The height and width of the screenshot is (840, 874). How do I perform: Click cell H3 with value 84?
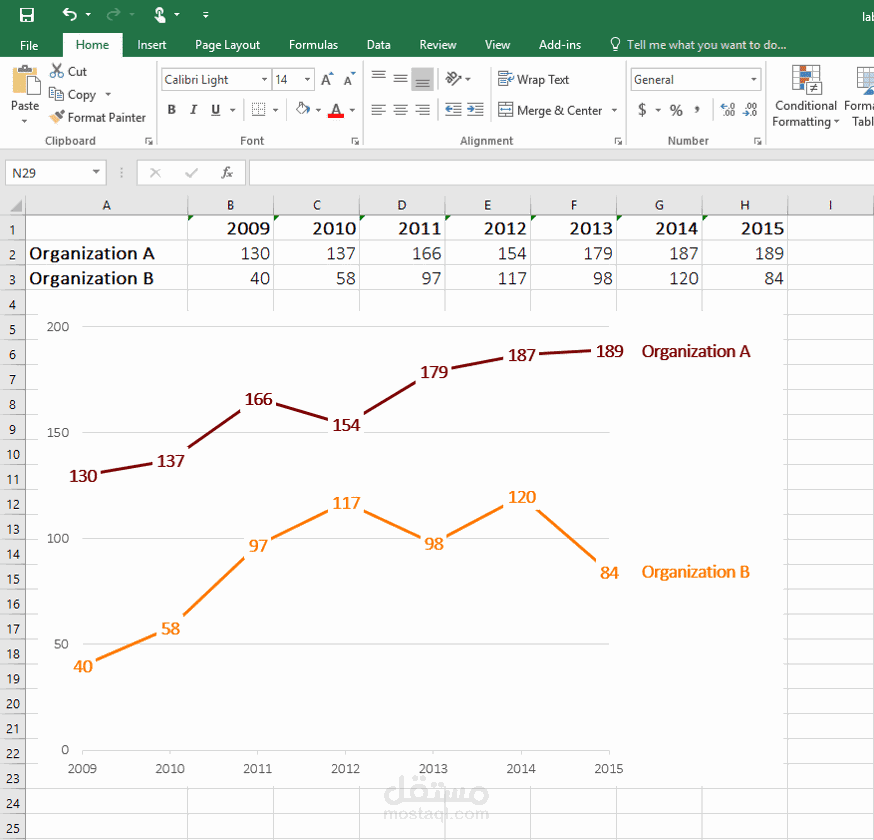745,278
